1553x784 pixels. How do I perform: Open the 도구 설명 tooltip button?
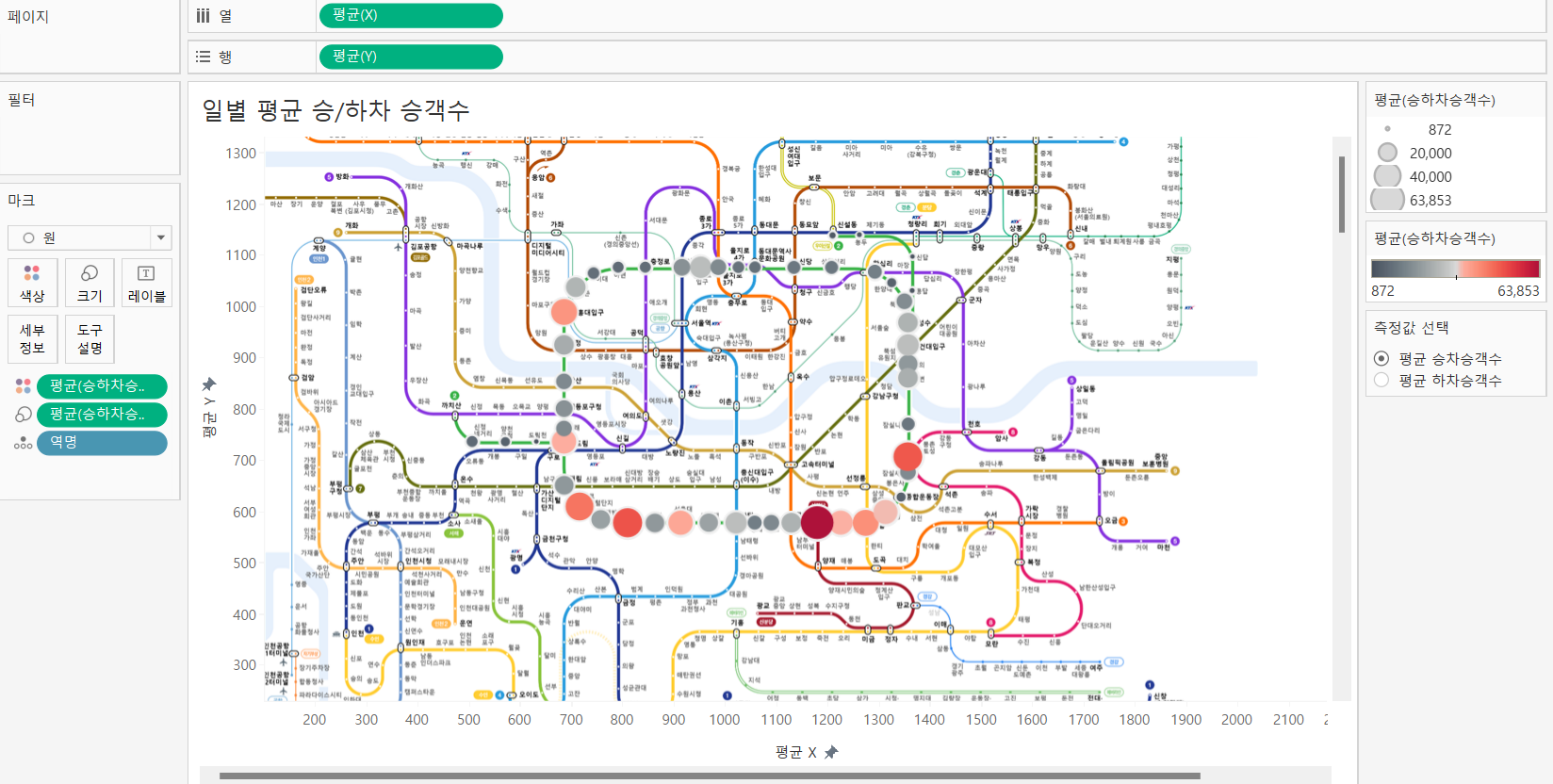pyautogui.click(x=90, y=339)
